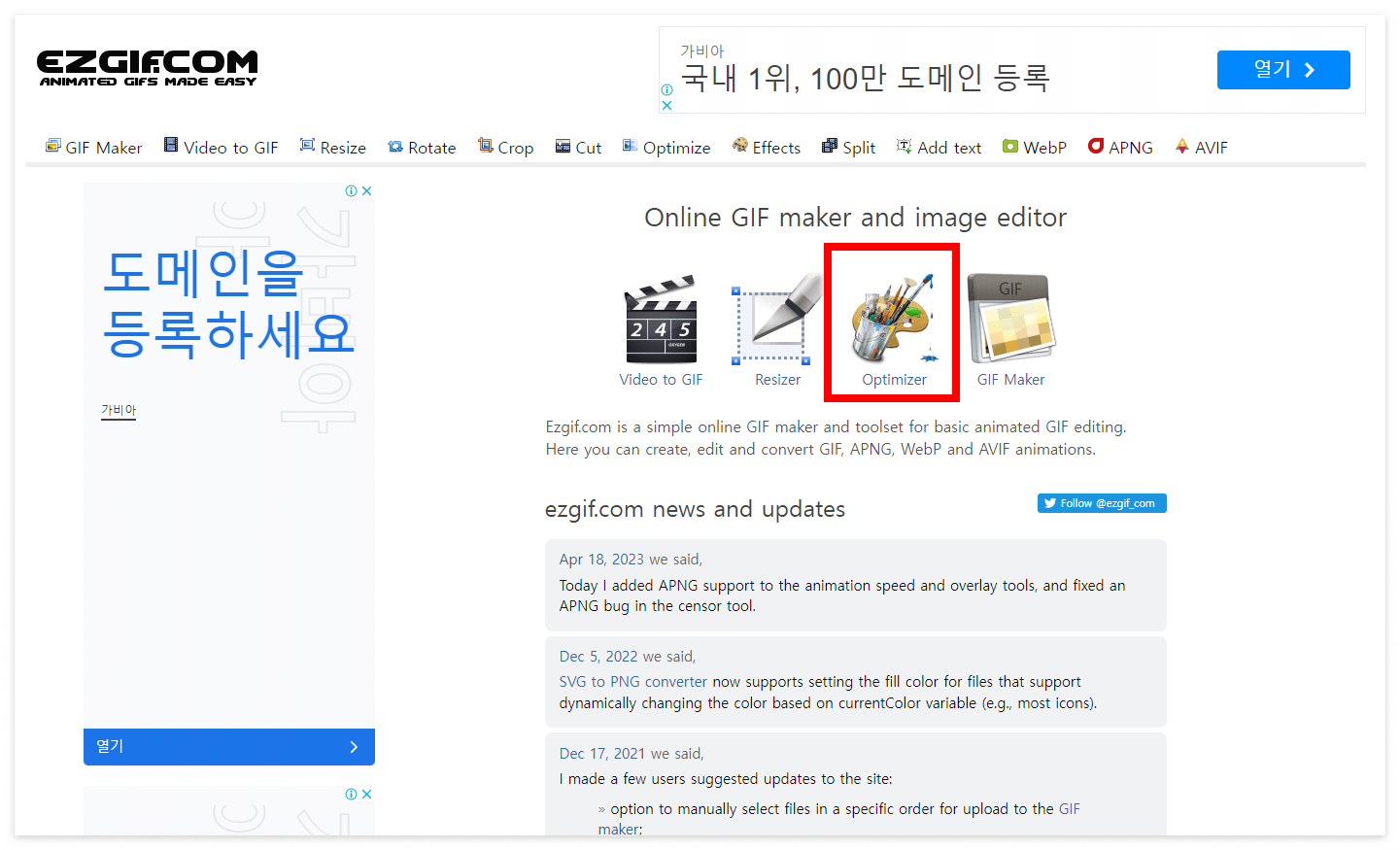
Task: Click the Split icon in the nav bar
Action: coord(830,146)
